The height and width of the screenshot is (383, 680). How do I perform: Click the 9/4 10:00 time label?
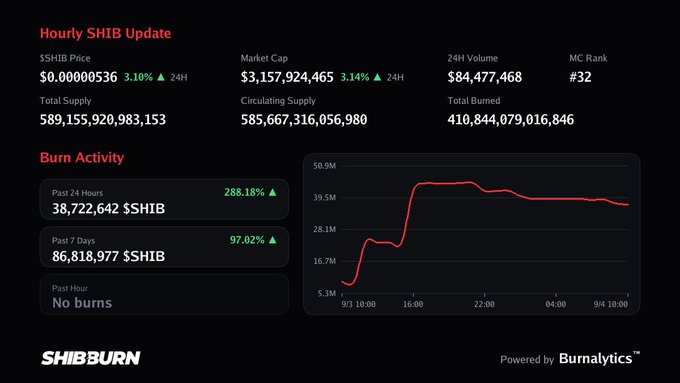pyautogui.click(x=611, y=304)
